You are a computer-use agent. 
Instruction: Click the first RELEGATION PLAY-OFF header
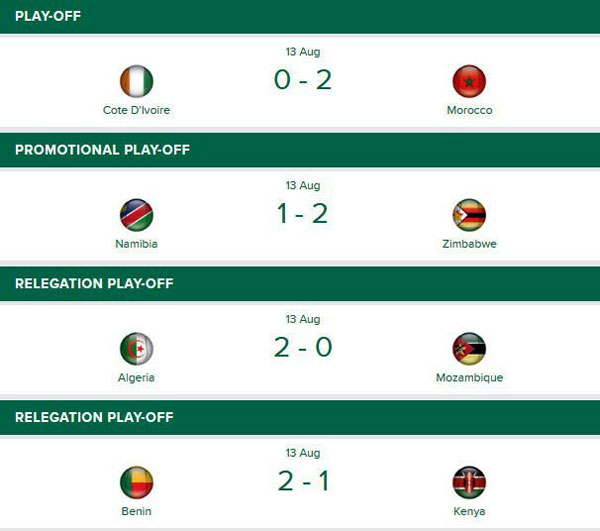[94, 284]
